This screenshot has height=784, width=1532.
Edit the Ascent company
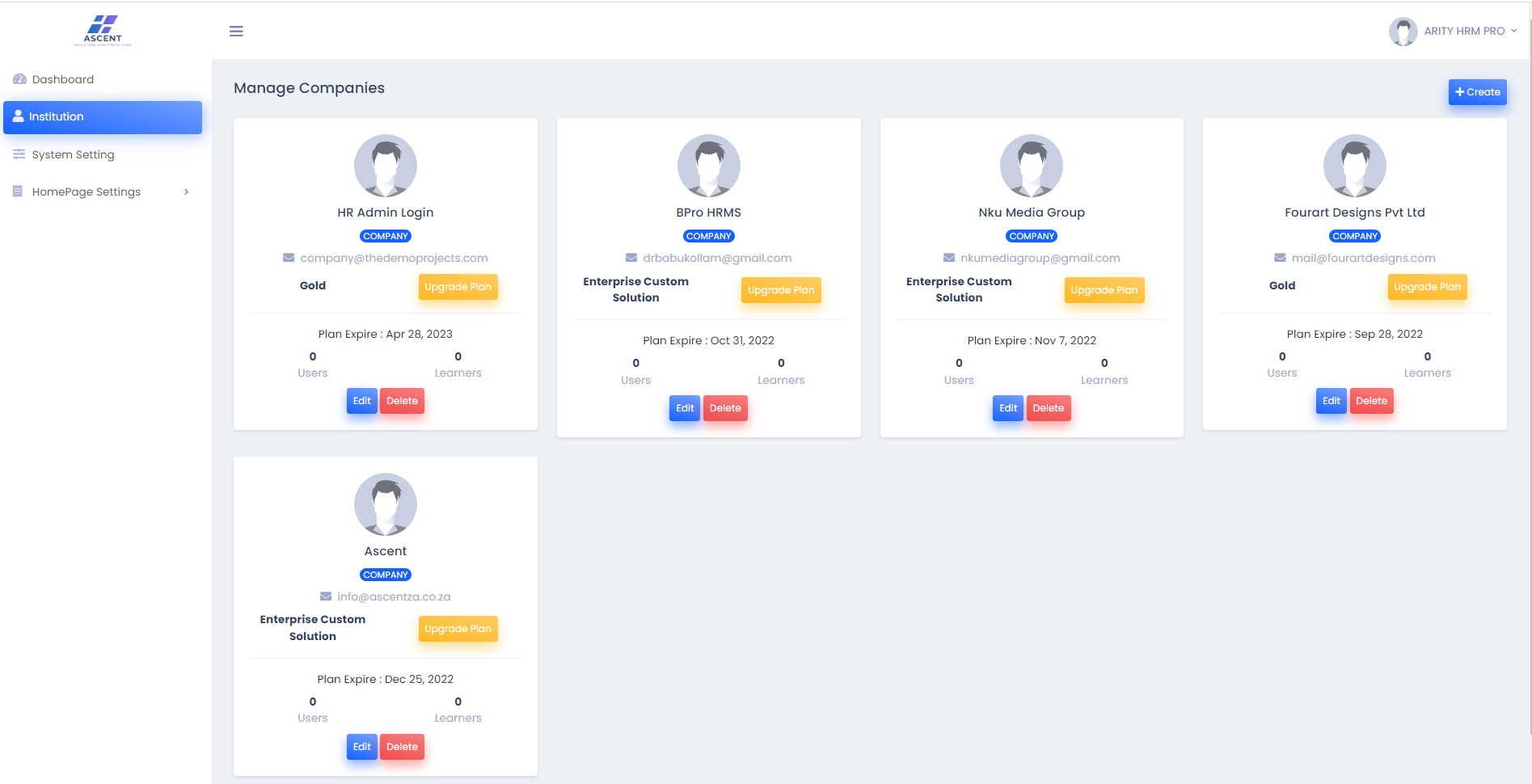[x=362, y=747]
